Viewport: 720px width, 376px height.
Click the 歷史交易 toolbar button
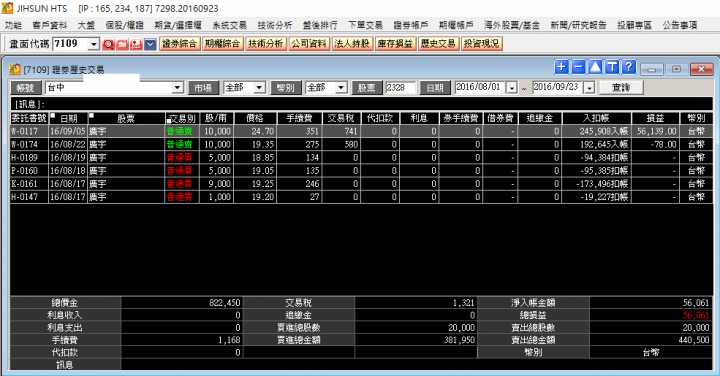pyautogui.click(x=439, y=44)
